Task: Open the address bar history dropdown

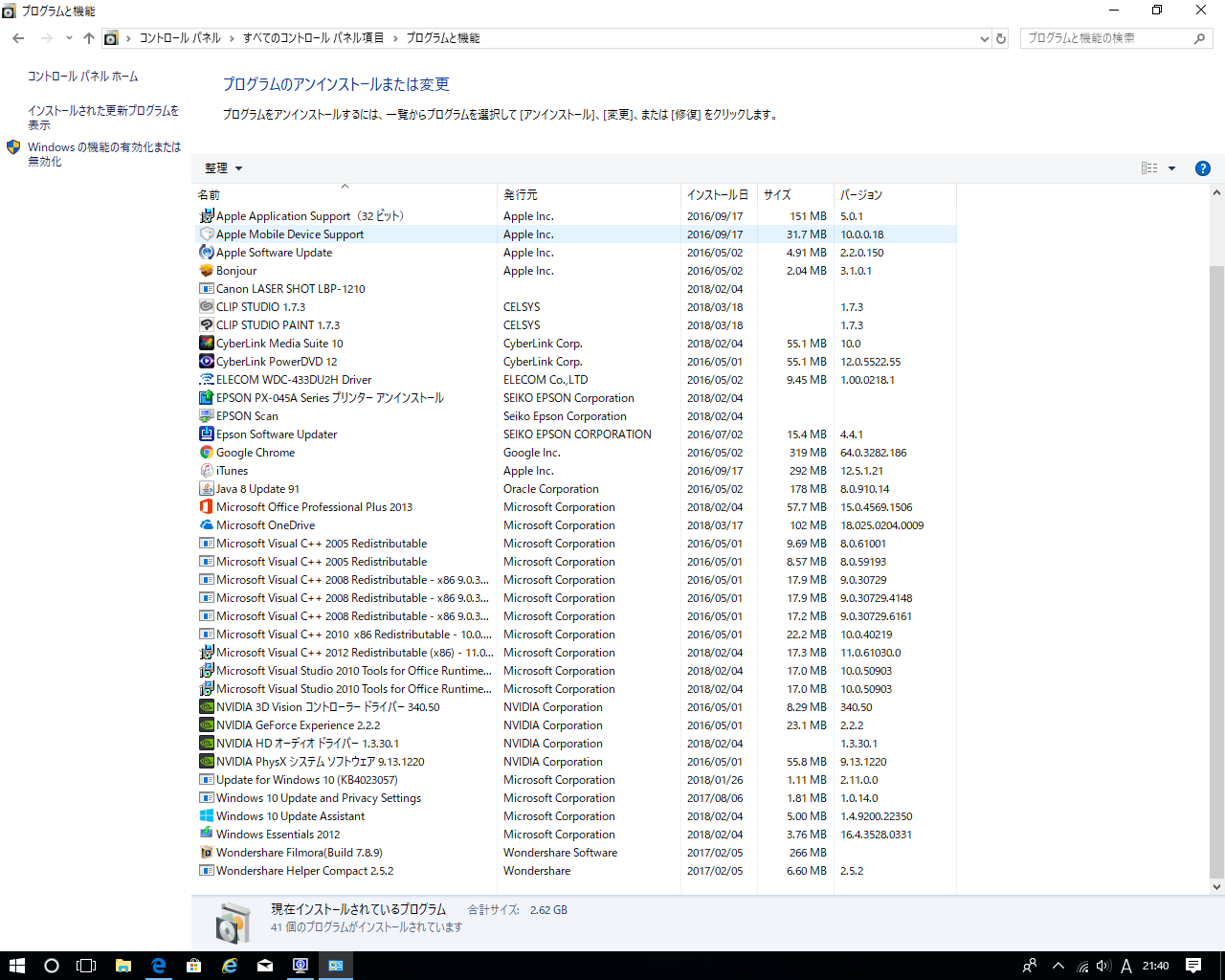Action: point(985,38)
